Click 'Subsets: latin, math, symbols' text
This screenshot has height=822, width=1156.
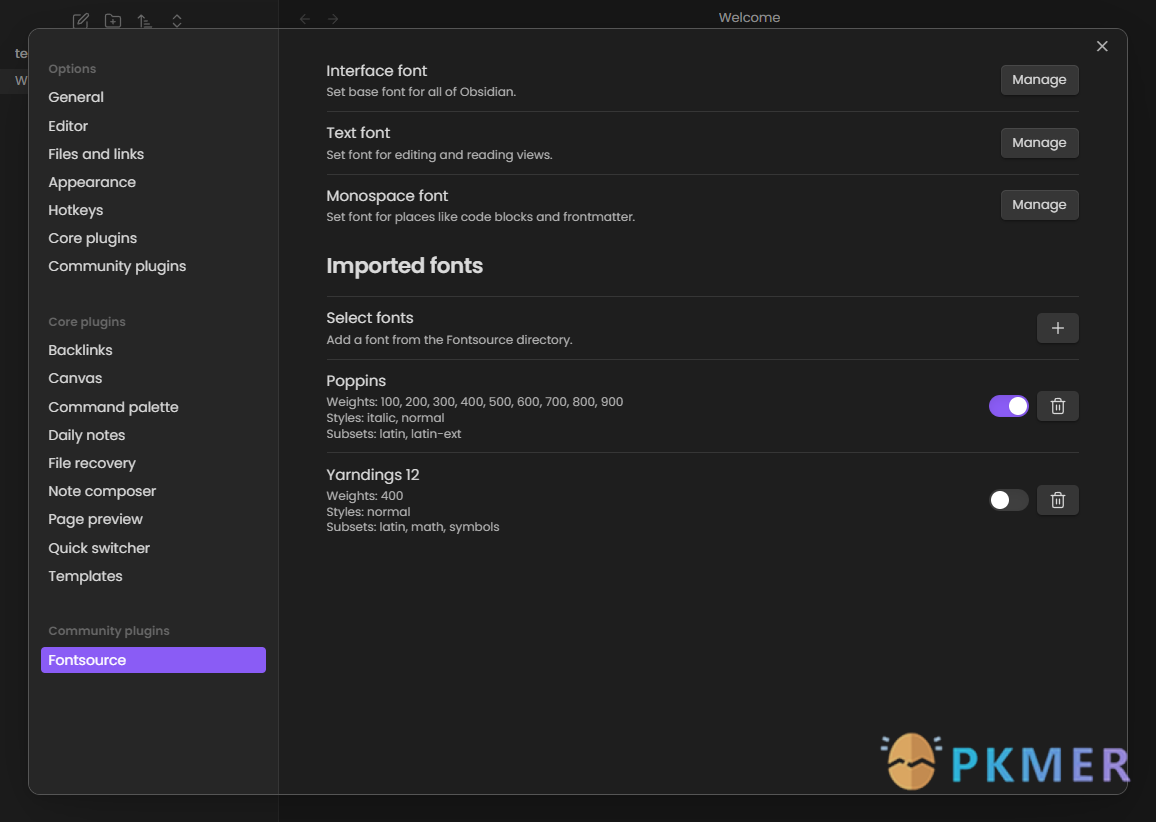tap(413, 527)
